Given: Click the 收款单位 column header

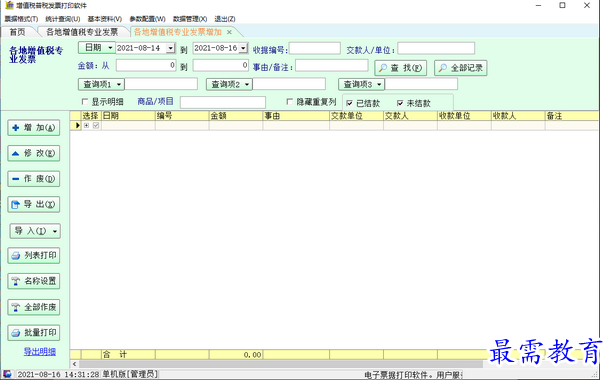Looking at the screenshot, I should (464, 116).
